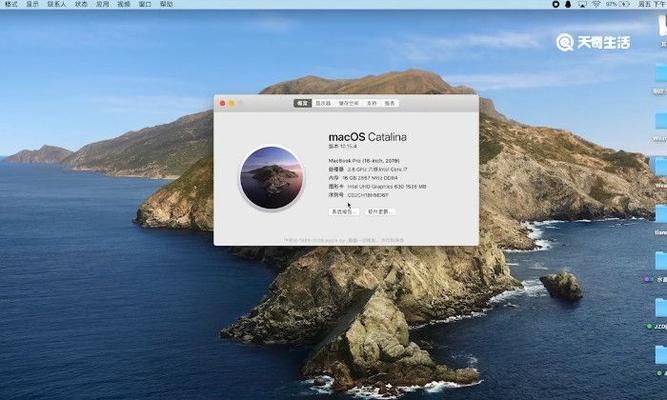Viewport: 667px width, 400px height.
Task: Open the 状态 menu
Action: click(x=81, y=4)
